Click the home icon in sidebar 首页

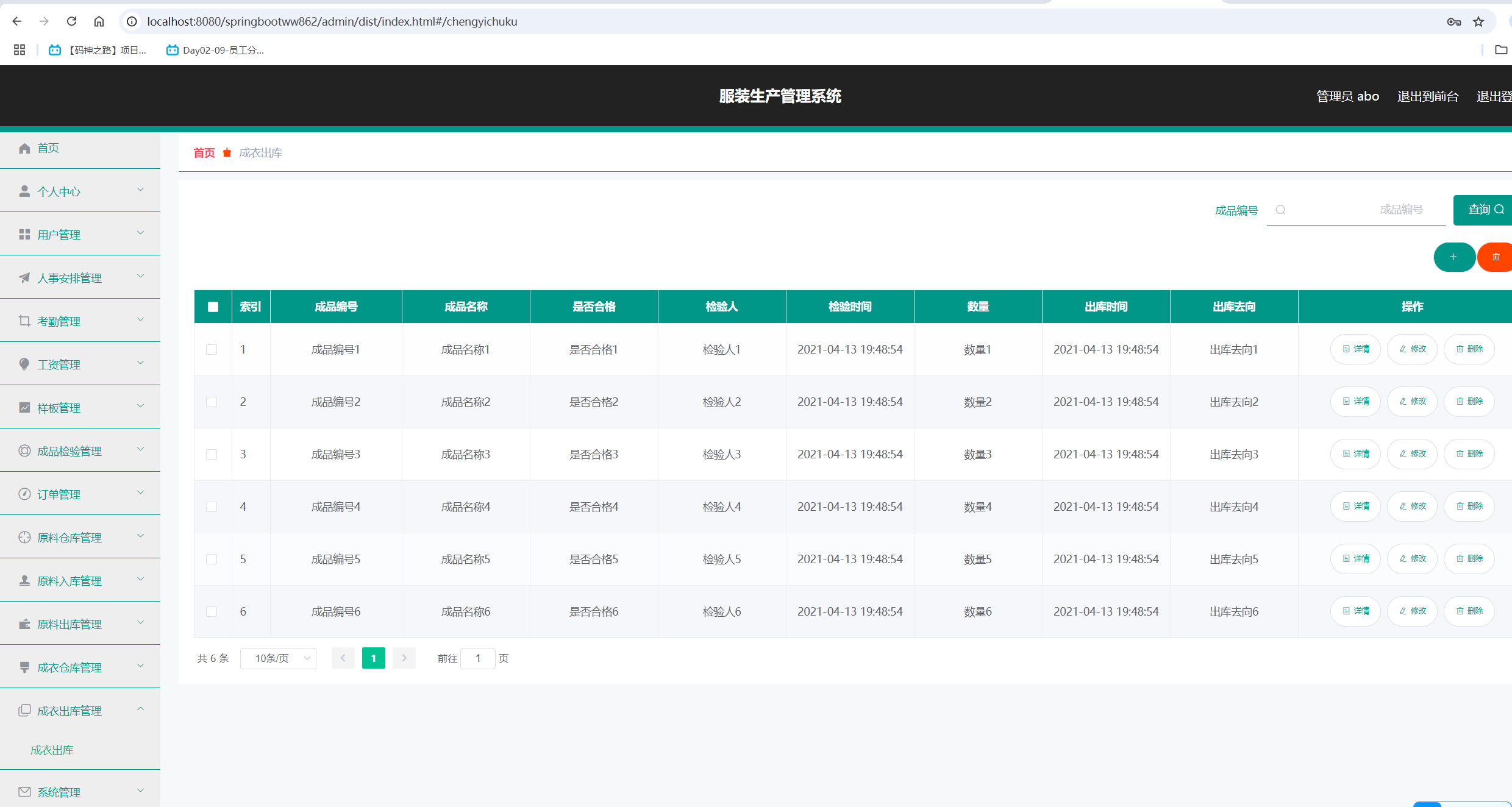coord(24,148)
